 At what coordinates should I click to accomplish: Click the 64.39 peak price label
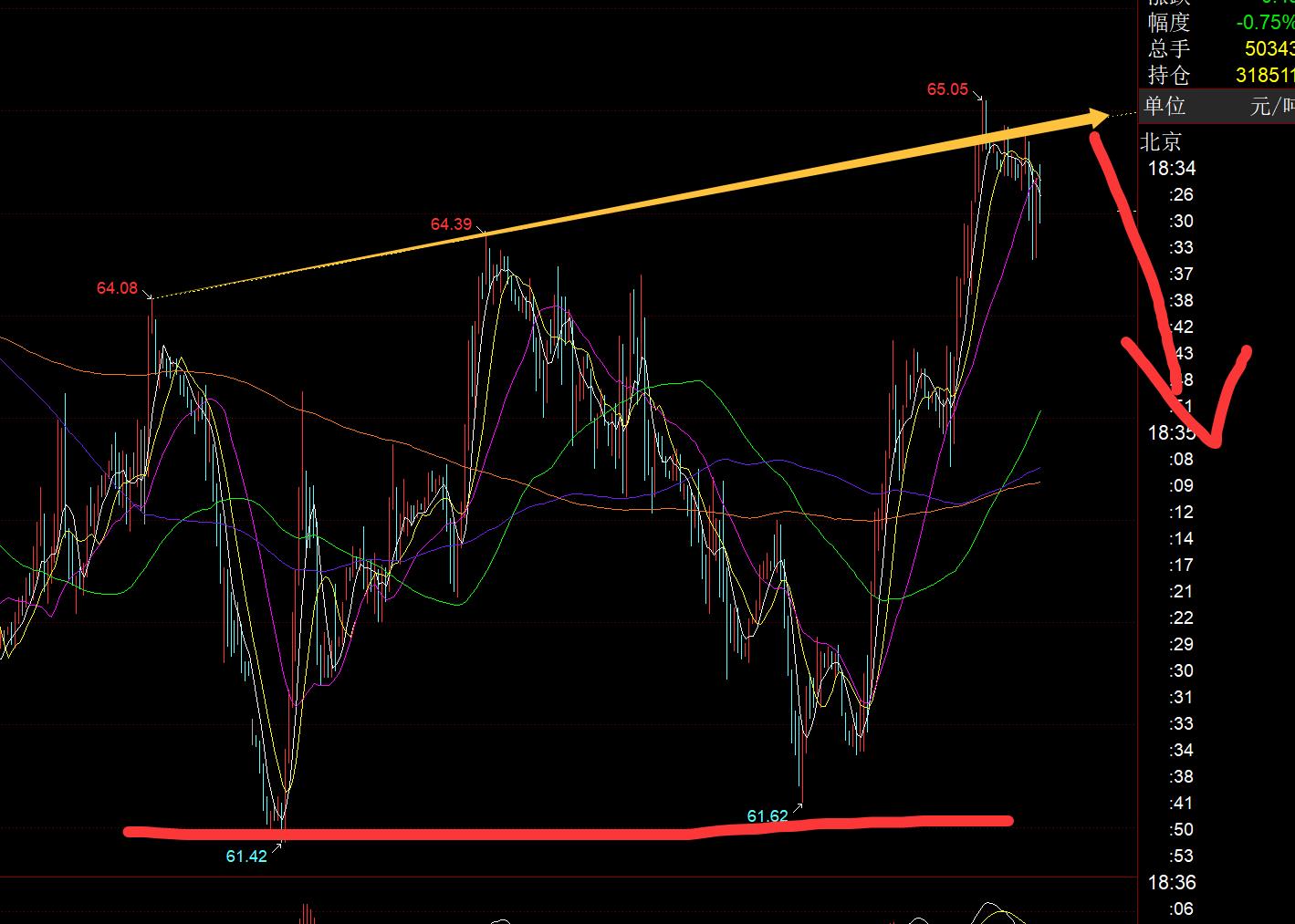click(451, 224)
